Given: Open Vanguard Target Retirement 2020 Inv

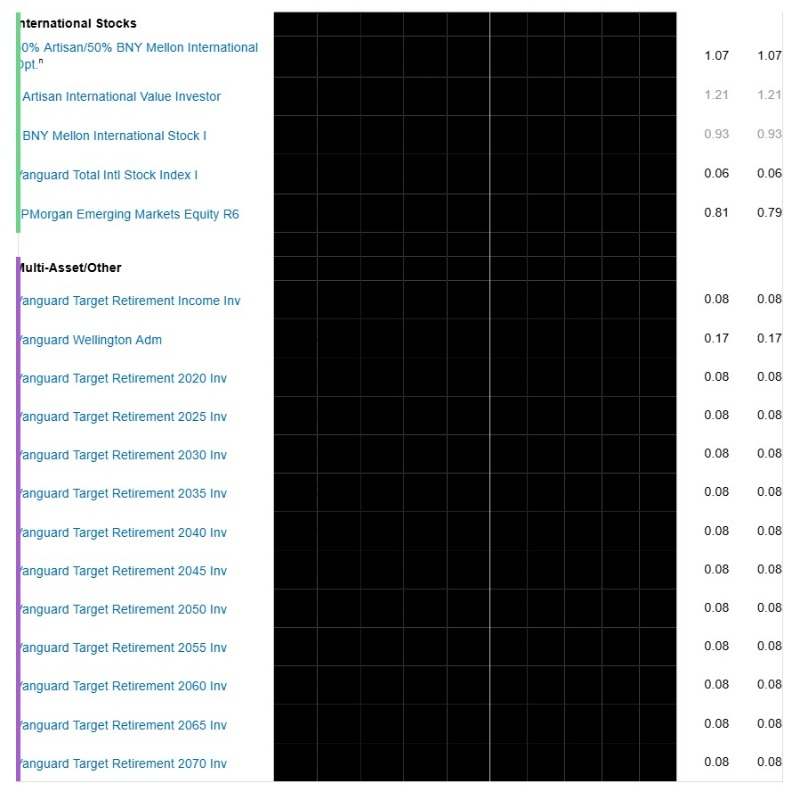Looking at the screenshot, I should coord(122,378).
